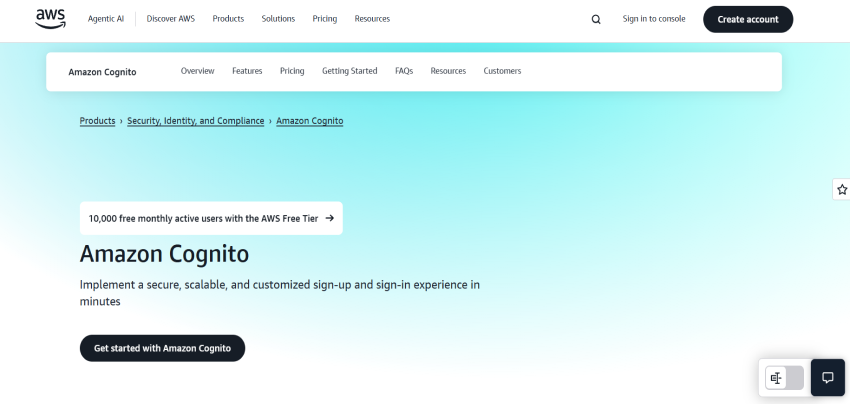Viewport: 850px width, 404px height.
Task: Switch to Customers tab
Action: tap(503, 71)
